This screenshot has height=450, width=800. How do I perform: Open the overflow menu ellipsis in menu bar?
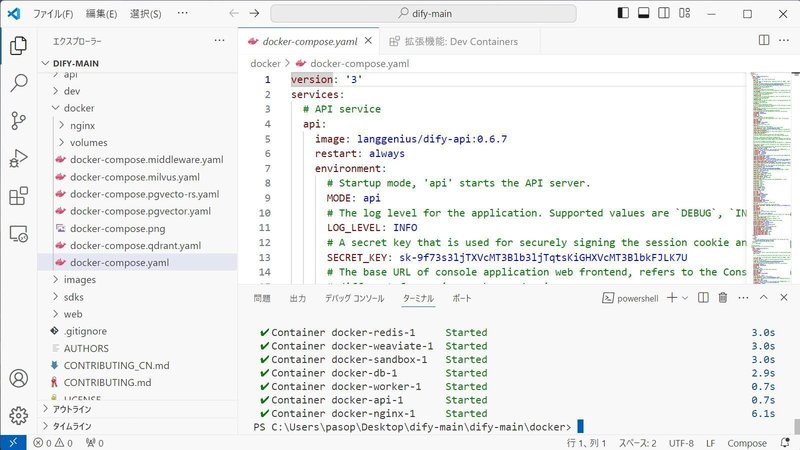[183, 13]
